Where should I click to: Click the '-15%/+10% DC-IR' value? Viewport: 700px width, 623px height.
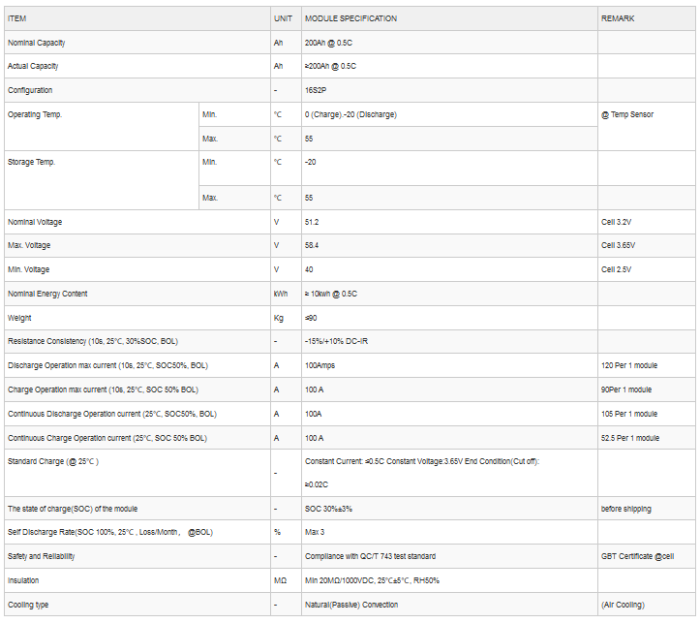tap(336, 341)
